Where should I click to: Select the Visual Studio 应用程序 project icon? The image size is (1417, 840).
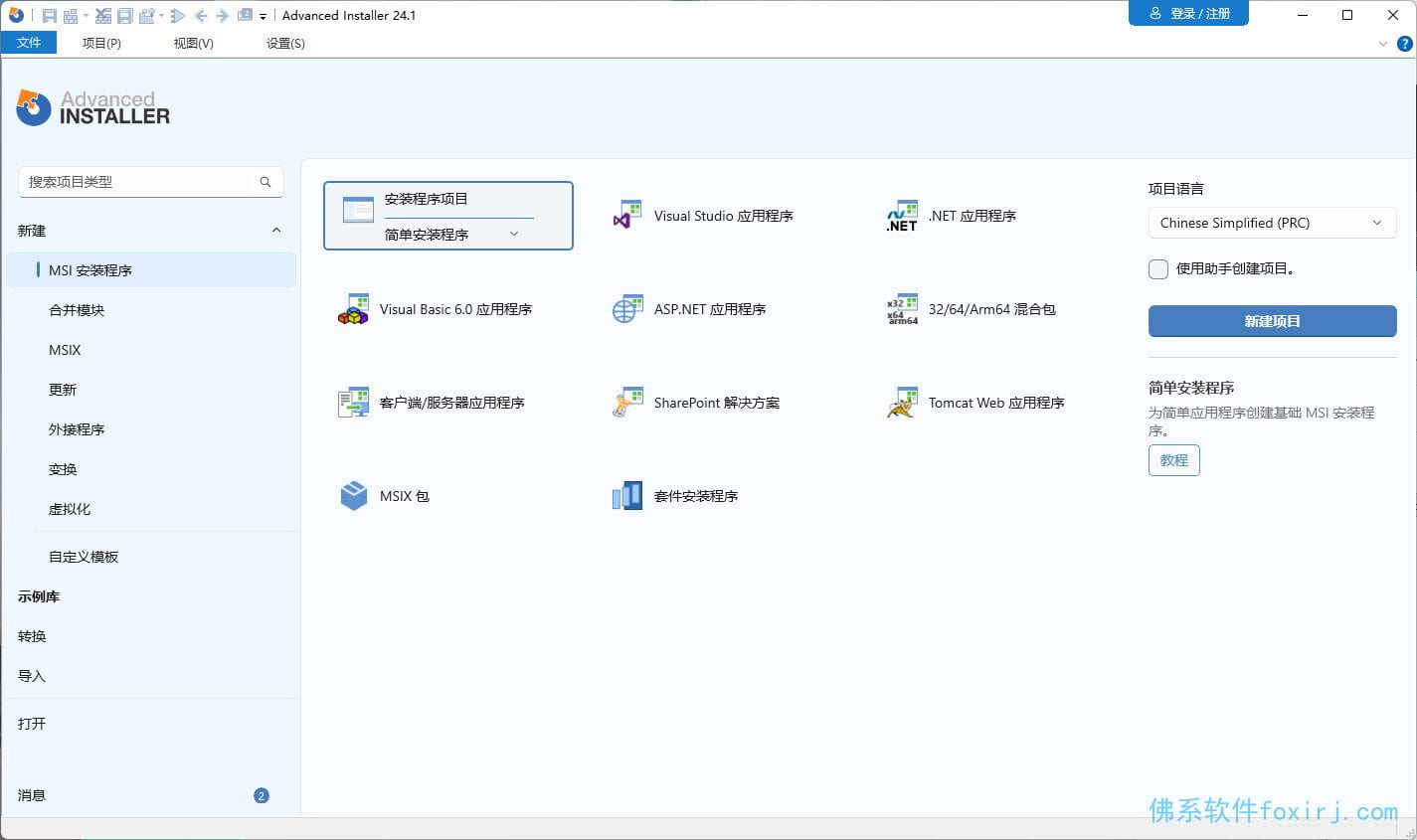[x=626, y=216]
